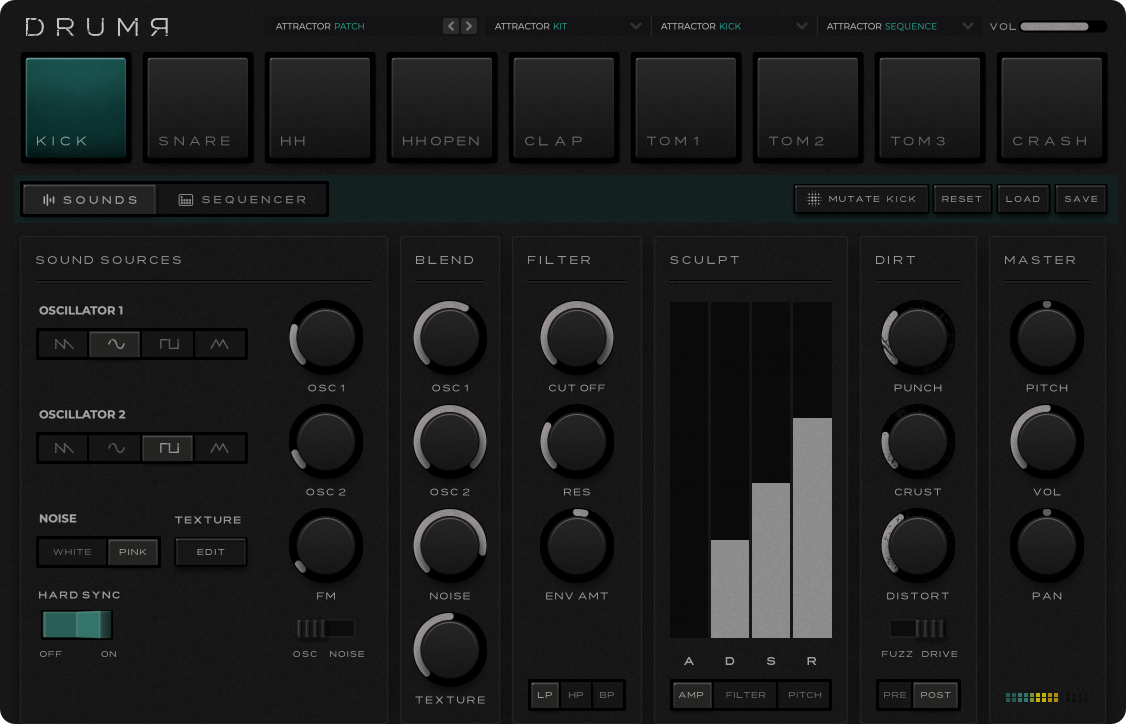This screenshot has width=1126, height=724.
Task: Set dirt routing to Pre
Action: point(895,695)
